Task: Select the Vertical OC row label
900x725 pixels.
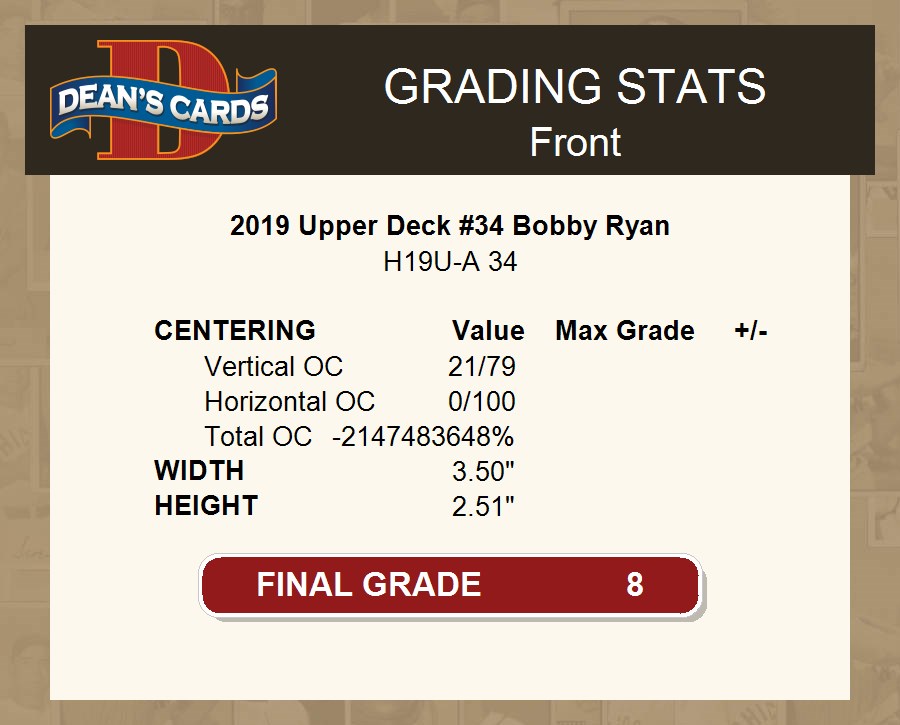Action: click(273, 367)
